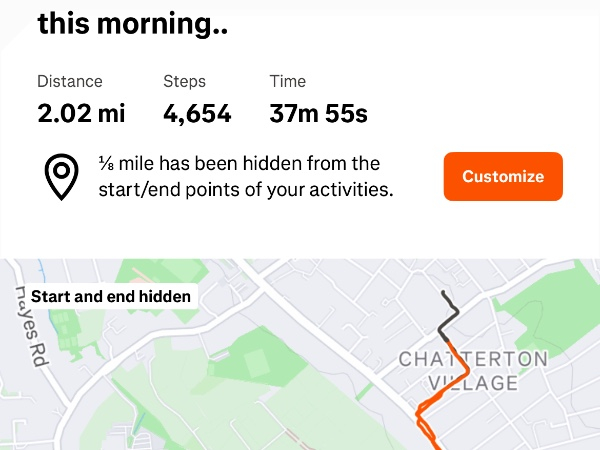Screen dimensions: 600x450
Task: Tap the hidden mileage privacy notice text
Action: [x=245, y=176]
